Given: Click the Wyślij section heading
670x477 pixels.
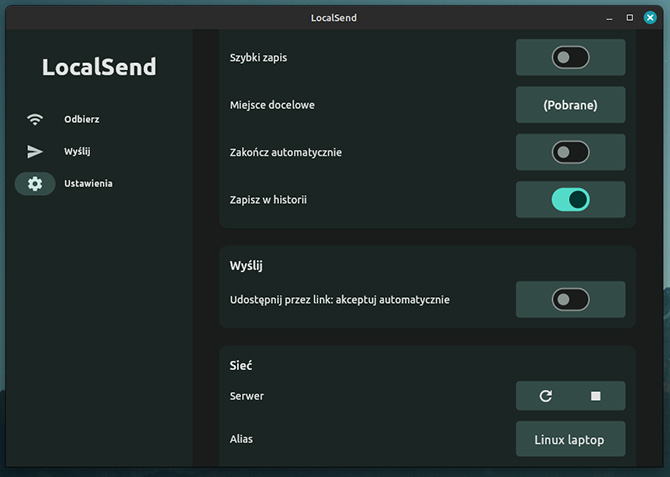Looking at the screenshot, I should coord(246,266).
